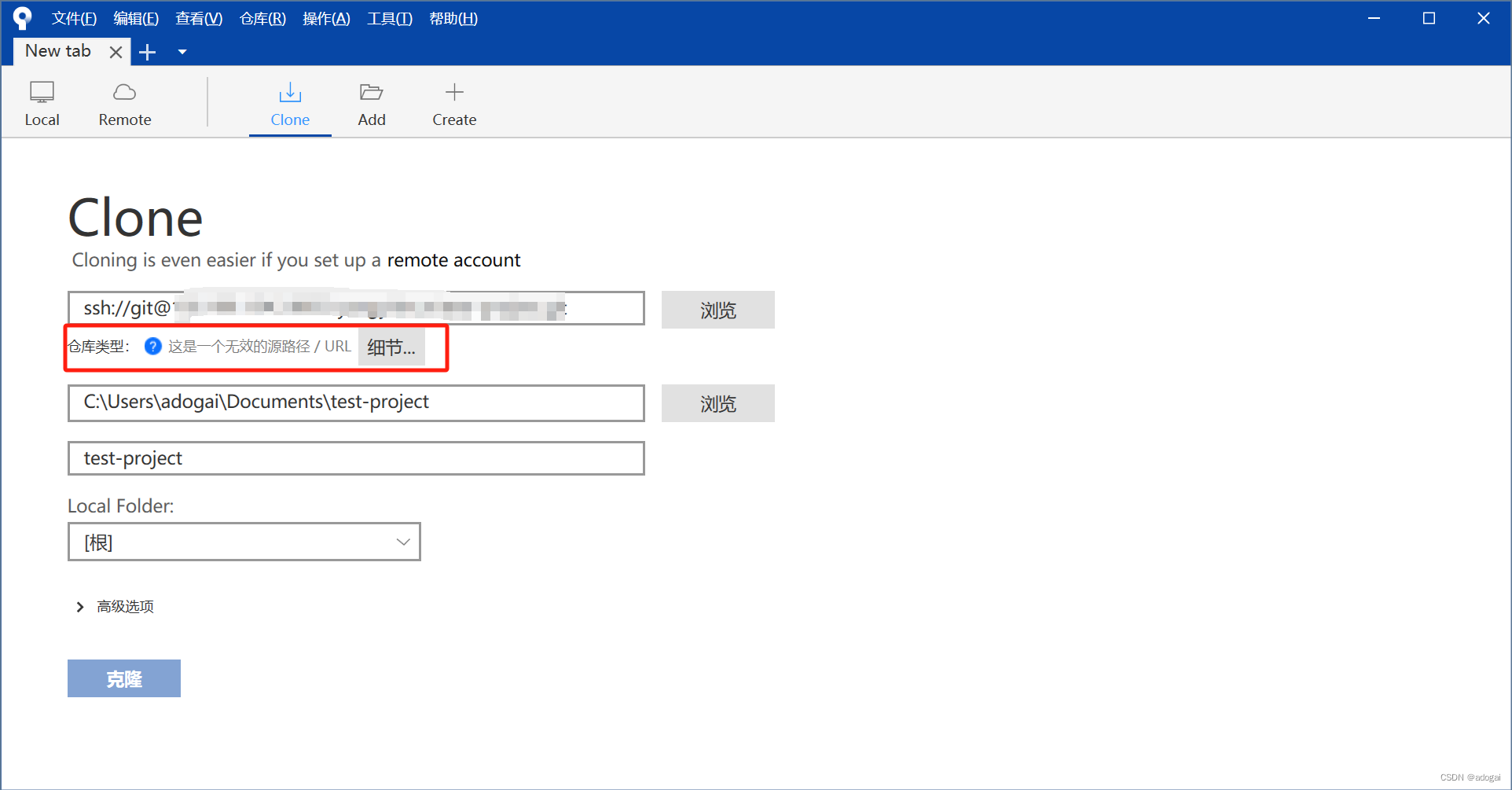Maximize the Sourcetree window
1512x790 pixels.
[1429, 18]
